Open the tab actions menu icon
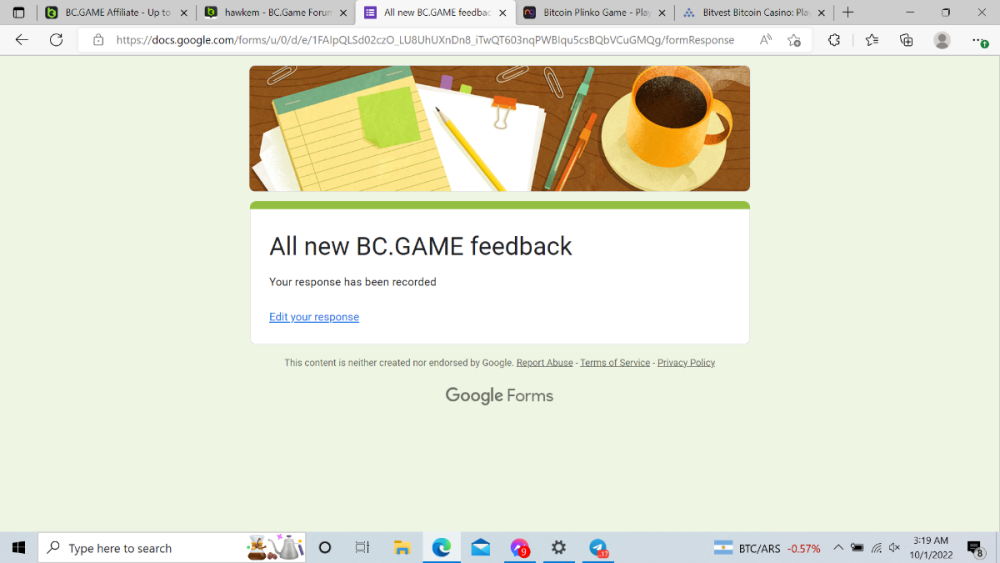This screenshot has width=1000, height=563. pos(18,13)
